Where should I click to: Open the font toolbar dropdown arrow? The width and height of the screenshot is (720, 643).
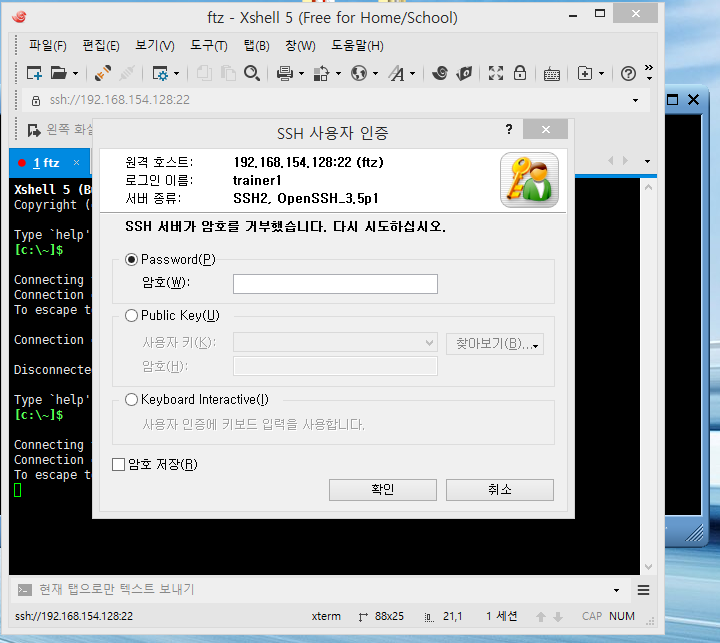pos(411,73)
